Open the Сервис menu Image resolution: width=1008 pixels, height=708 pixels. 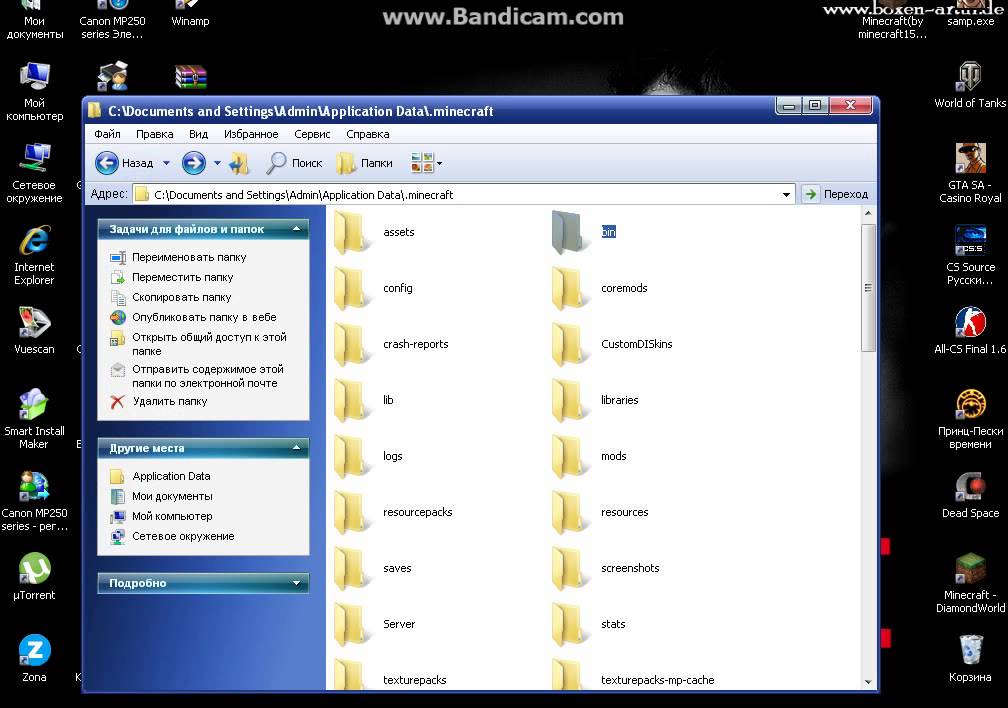point(312,134)
